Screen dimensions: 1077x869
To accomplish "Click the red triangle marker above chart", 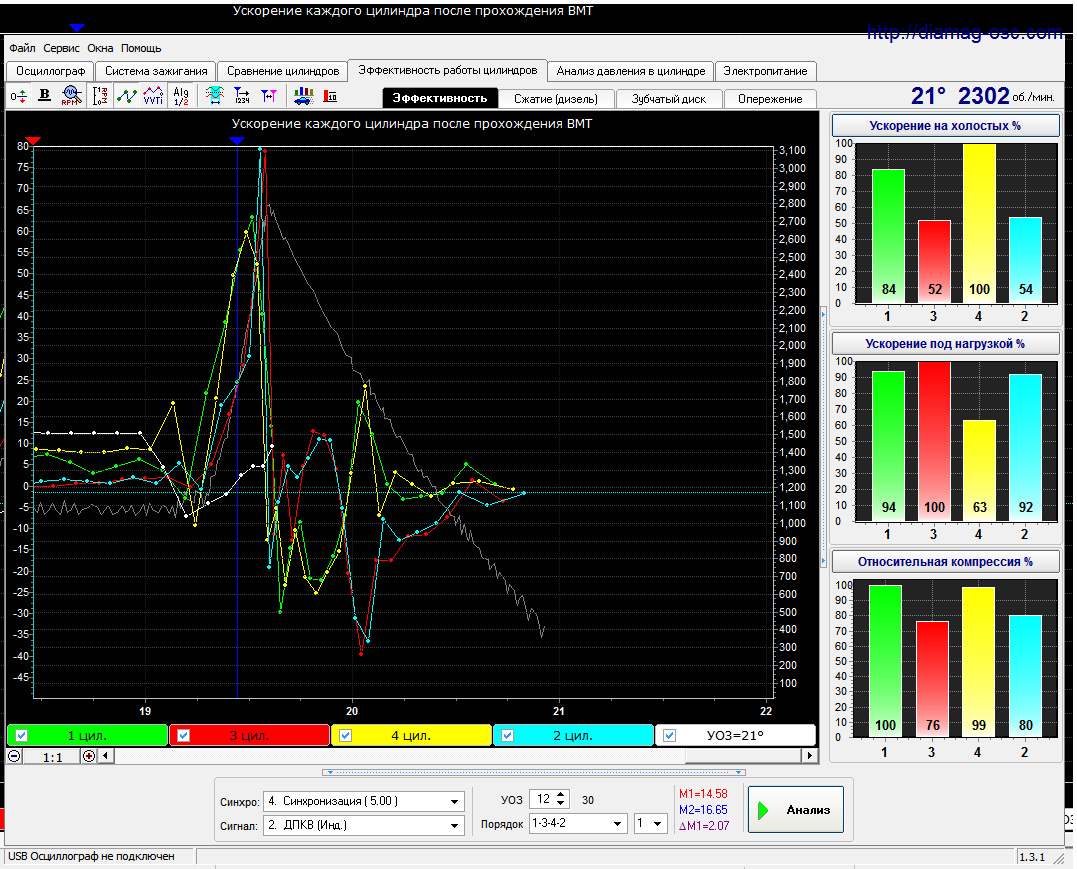I will (x=32, y=141).
